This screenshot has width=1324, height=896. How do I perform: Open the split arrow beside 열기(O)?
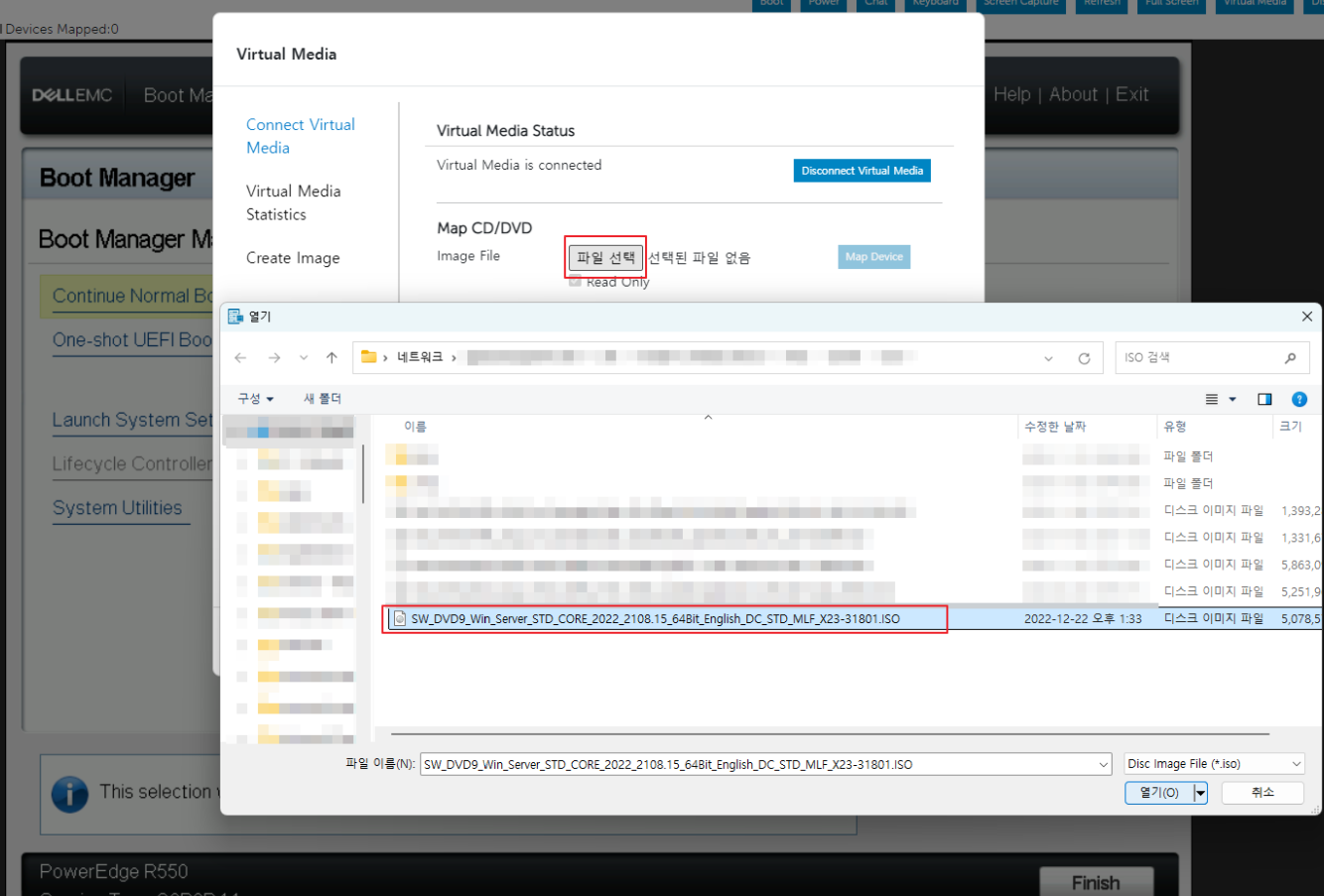pyautogui.click(x=1200, y=792)
